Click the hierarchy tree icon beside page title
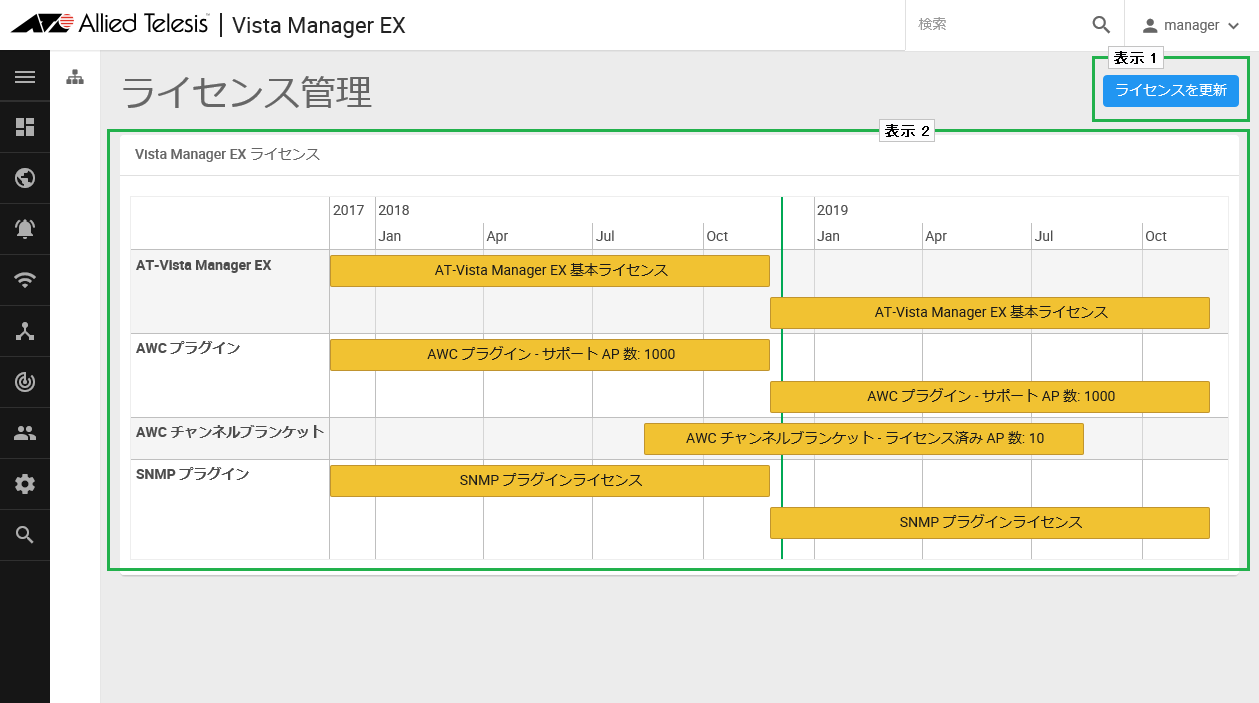Screen dimensions: 1259x703 click(x=75, y=77)
